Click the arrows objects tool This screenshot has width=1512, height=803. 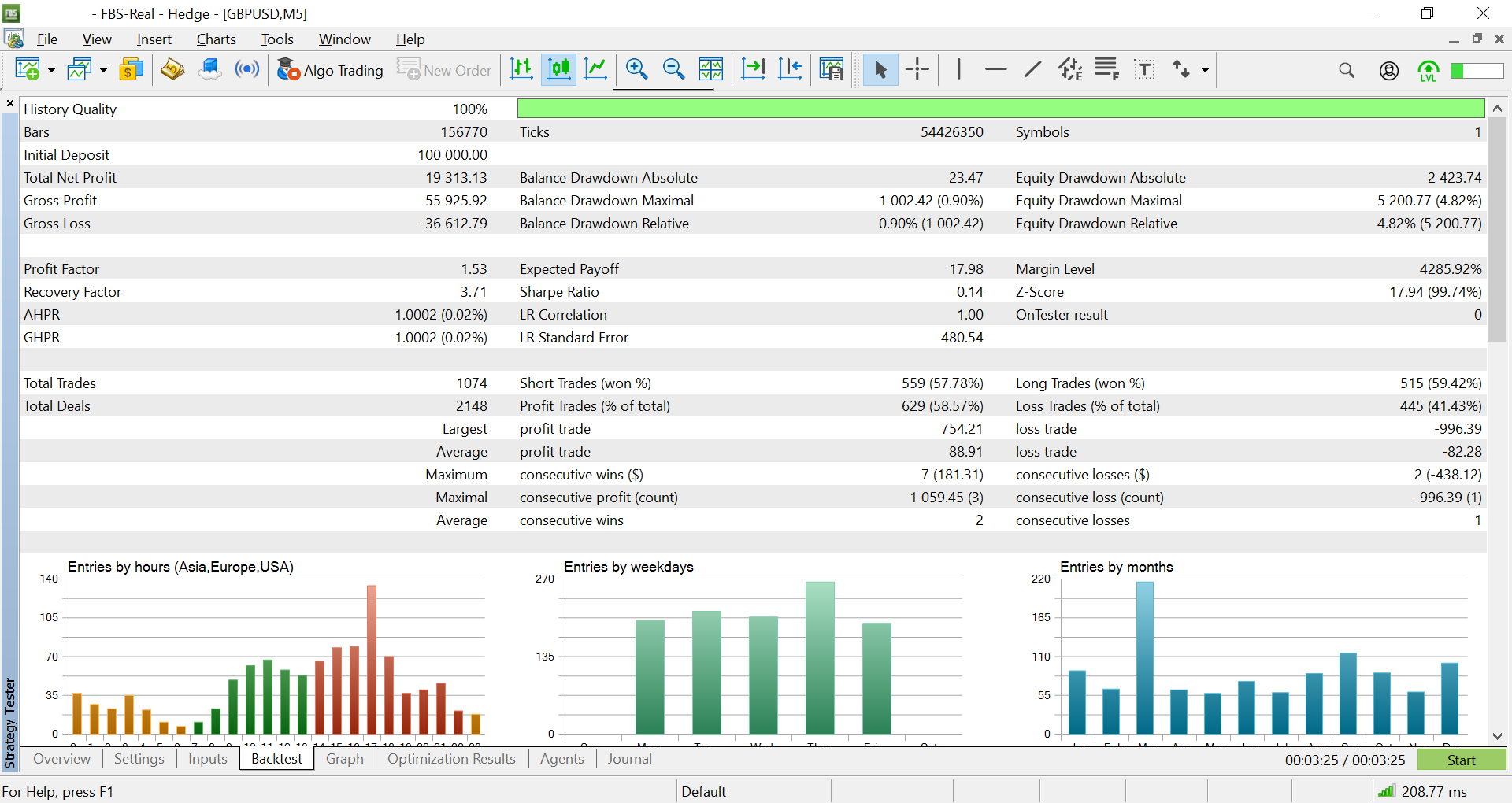(1180, 69)
